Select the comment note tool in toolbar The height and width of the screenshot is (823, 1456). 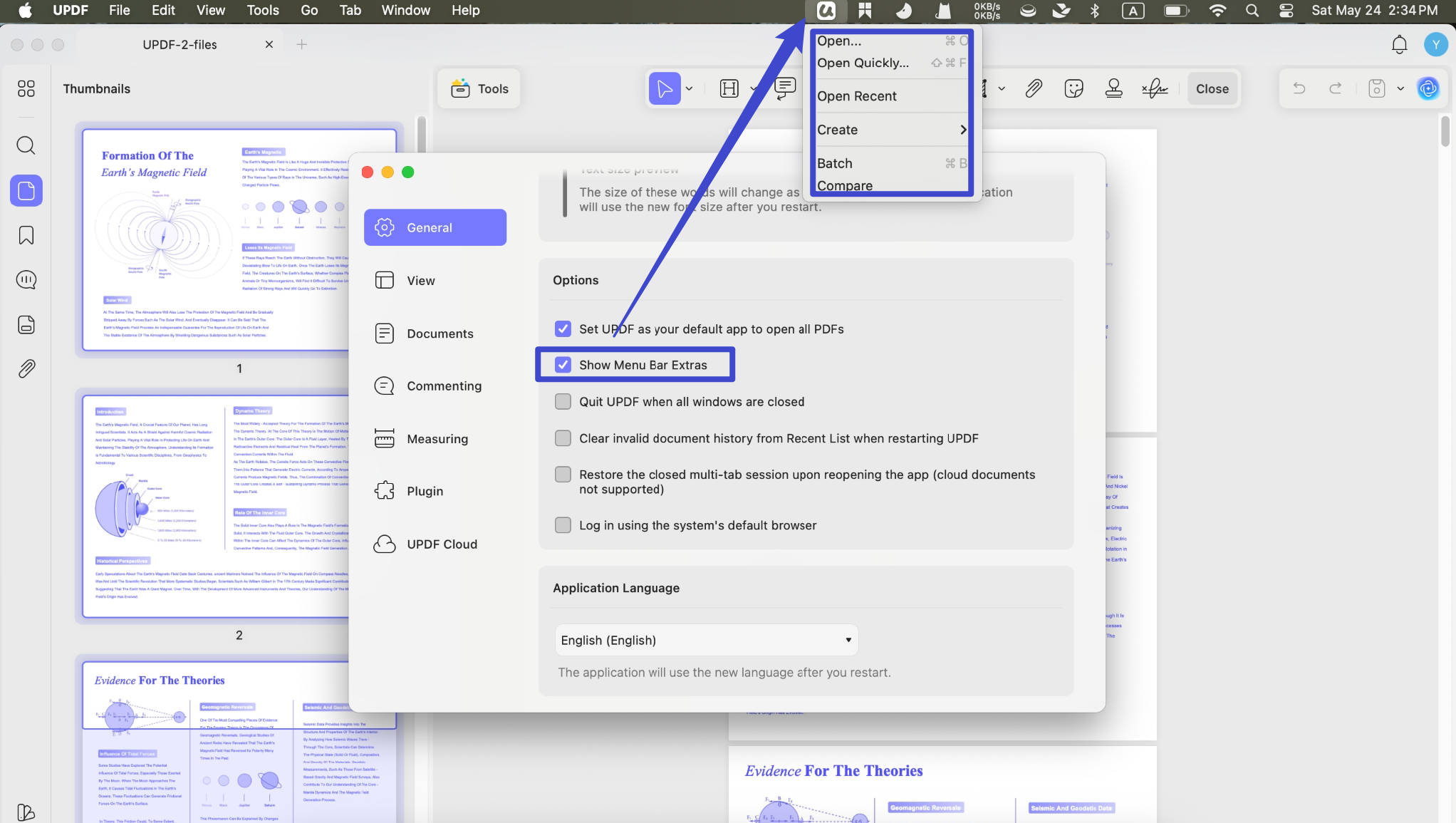click(x=785, y=88)
